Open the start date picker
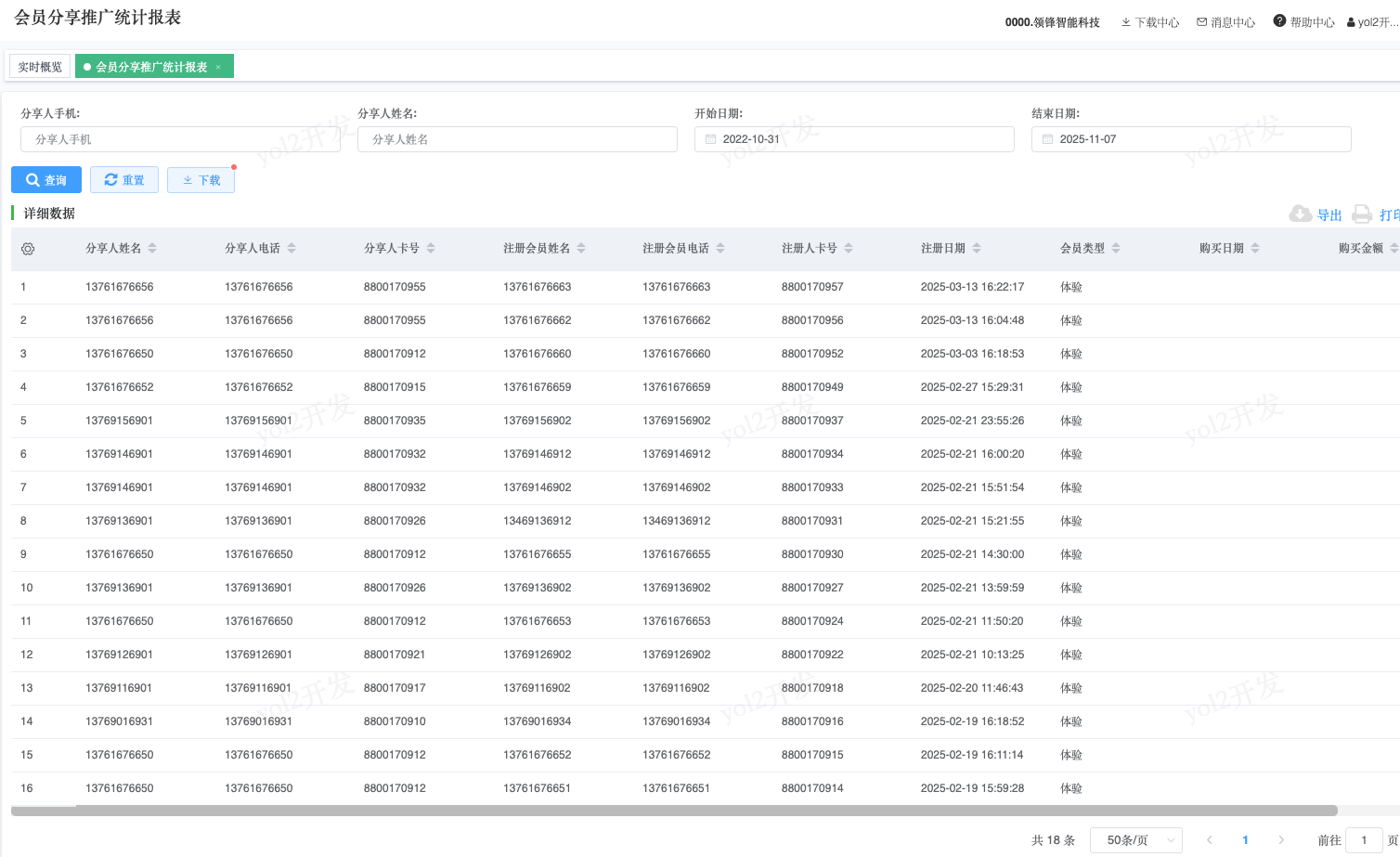 854,139
